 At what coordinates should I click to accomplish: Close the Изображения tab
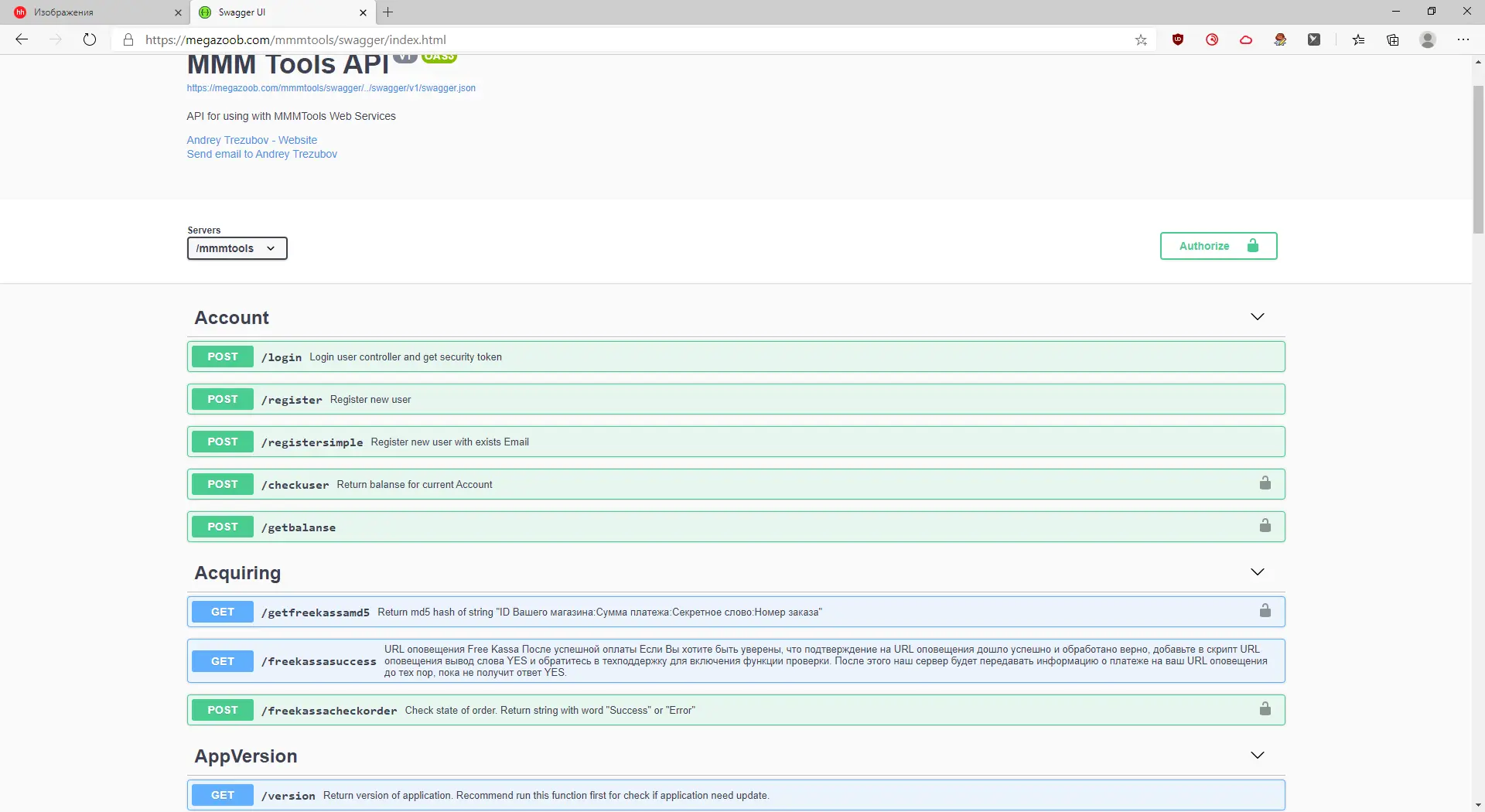pyautogui.click(x=178, y=12)
